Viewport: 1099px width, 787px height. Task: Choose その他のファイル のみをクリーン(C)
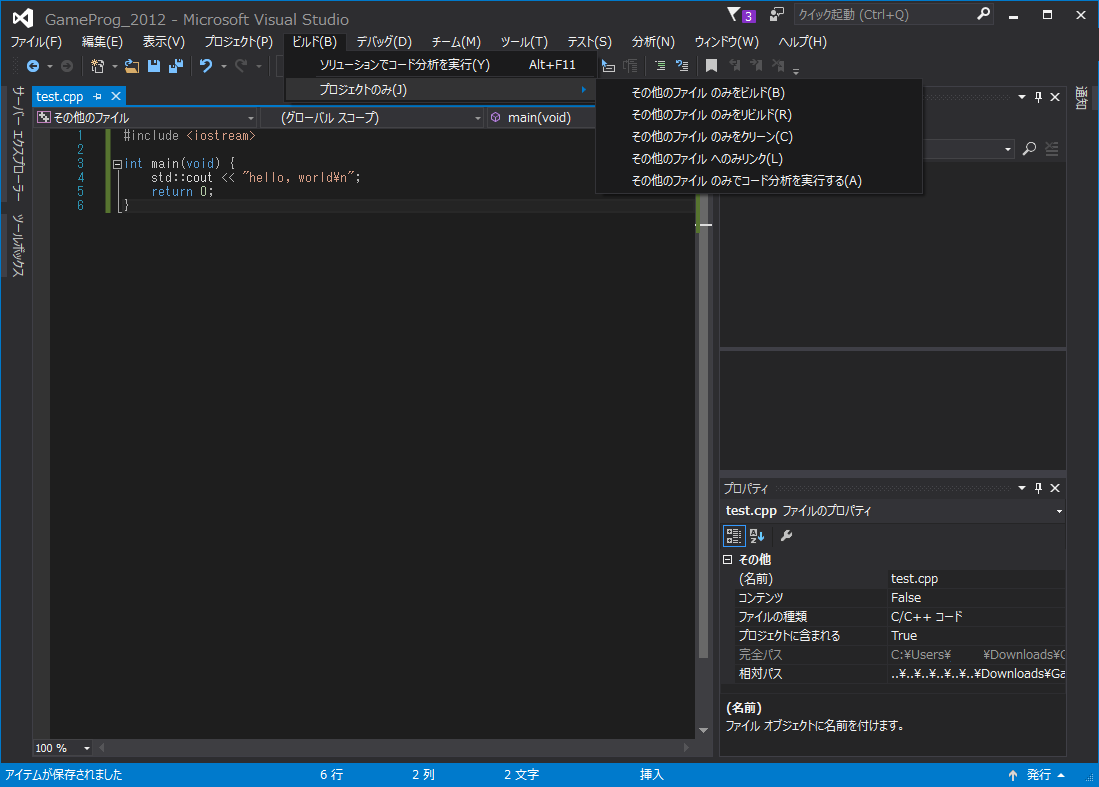tap(759, 137)
